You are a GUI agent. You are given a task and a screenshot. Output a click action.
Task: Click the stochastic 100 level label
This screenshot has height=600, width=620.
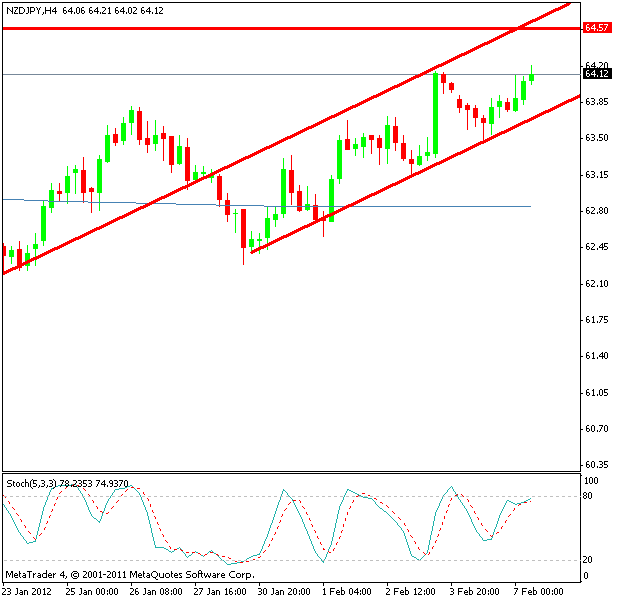591,481
